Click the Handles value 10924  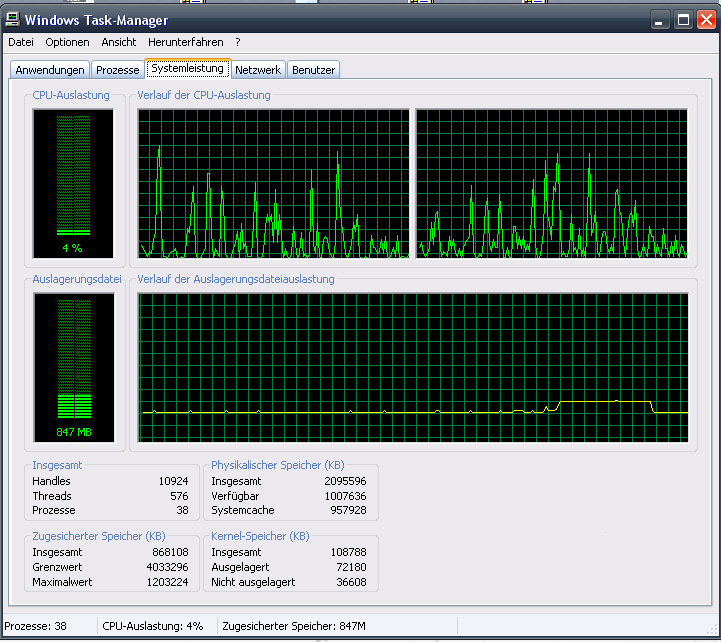click(x=173, y=481)
